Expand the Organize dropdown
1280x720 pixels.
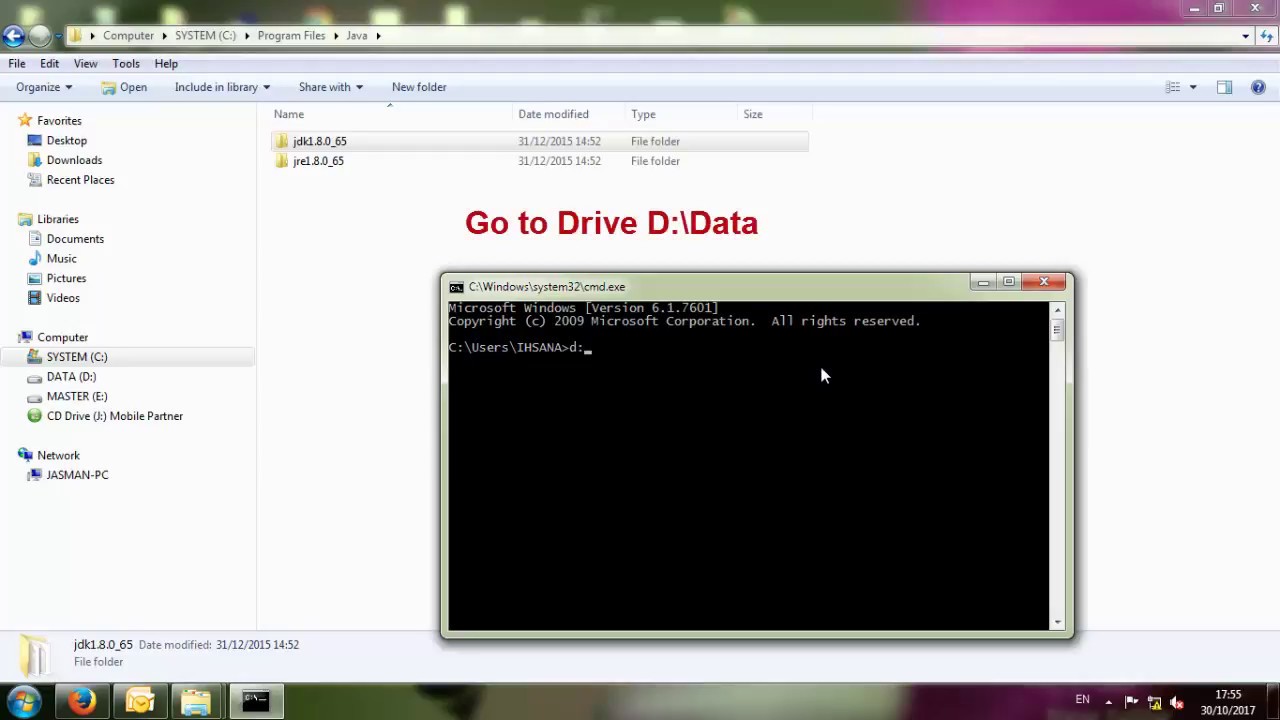44,87
